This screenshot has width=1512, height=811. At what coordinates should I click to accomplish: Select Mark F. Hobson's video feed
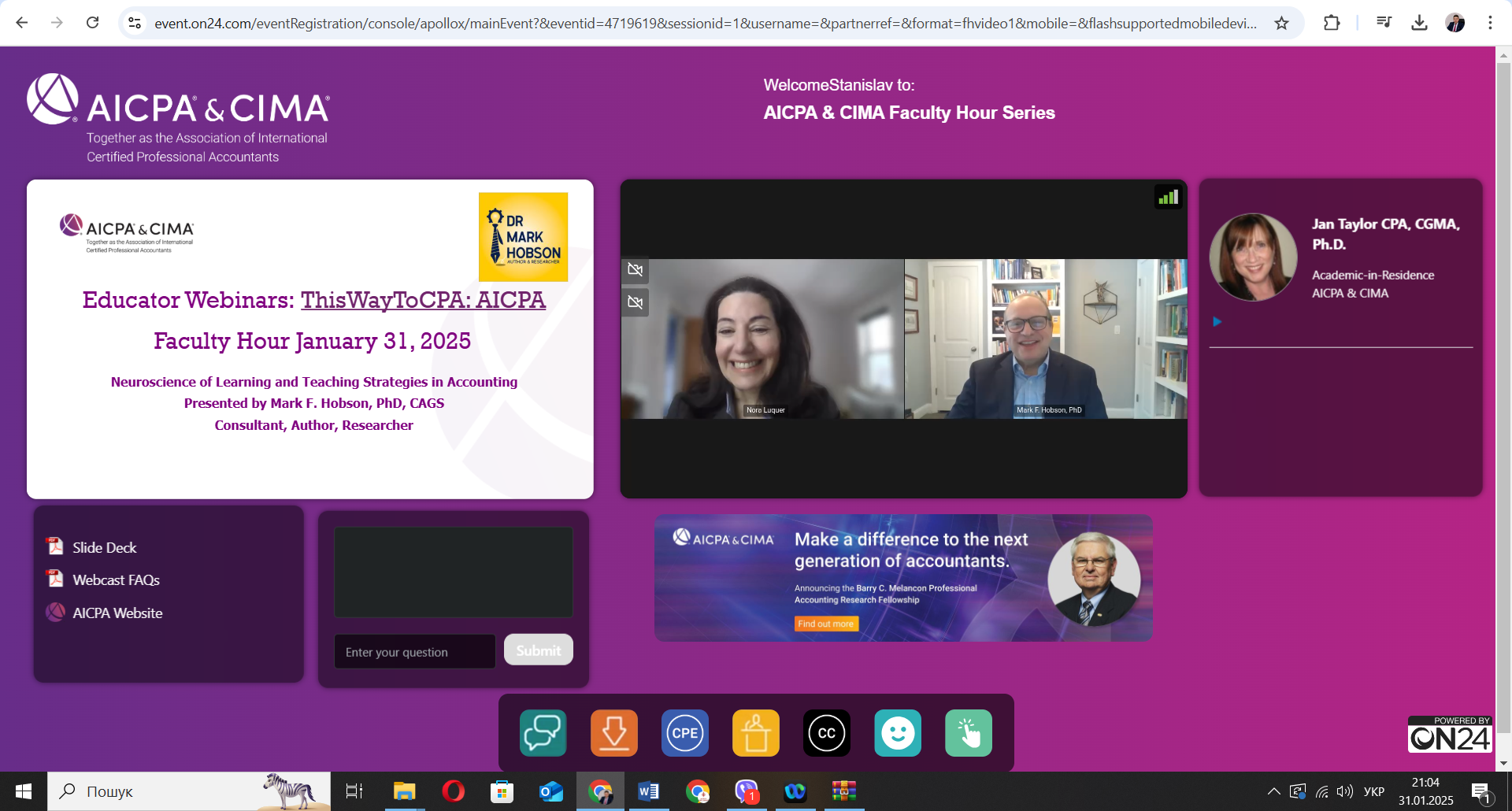[x=1046, y=339]
